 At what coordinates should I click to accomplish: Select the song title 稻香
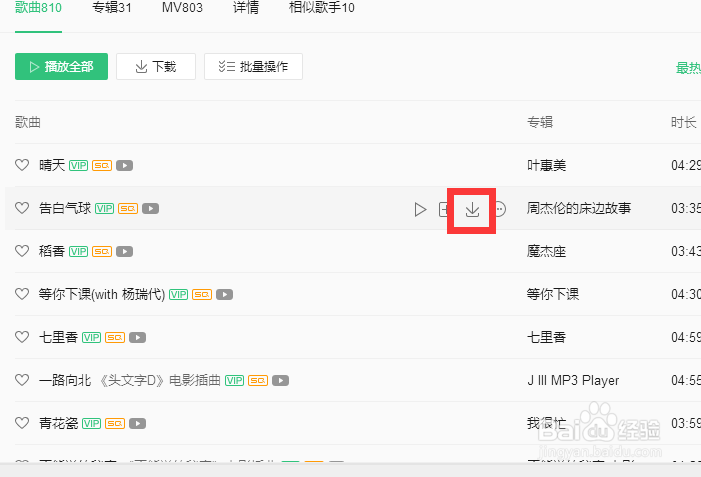pyautogui.click(x=52, y=251)
